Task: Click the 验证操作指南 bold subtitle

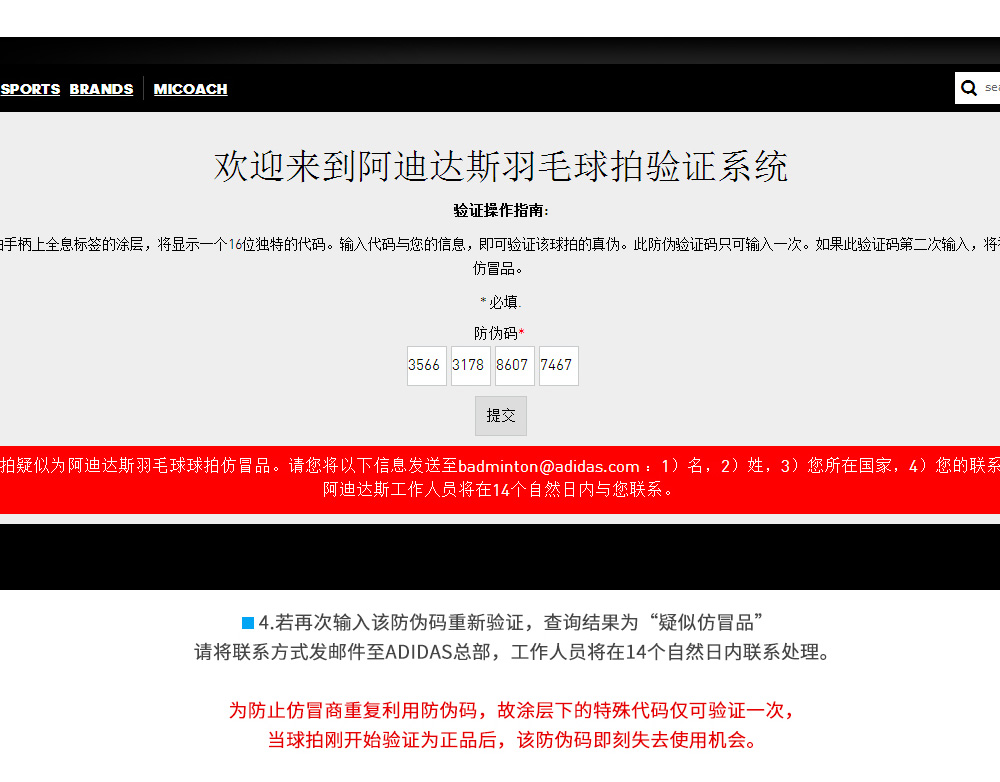Action: tap(501, 211)
